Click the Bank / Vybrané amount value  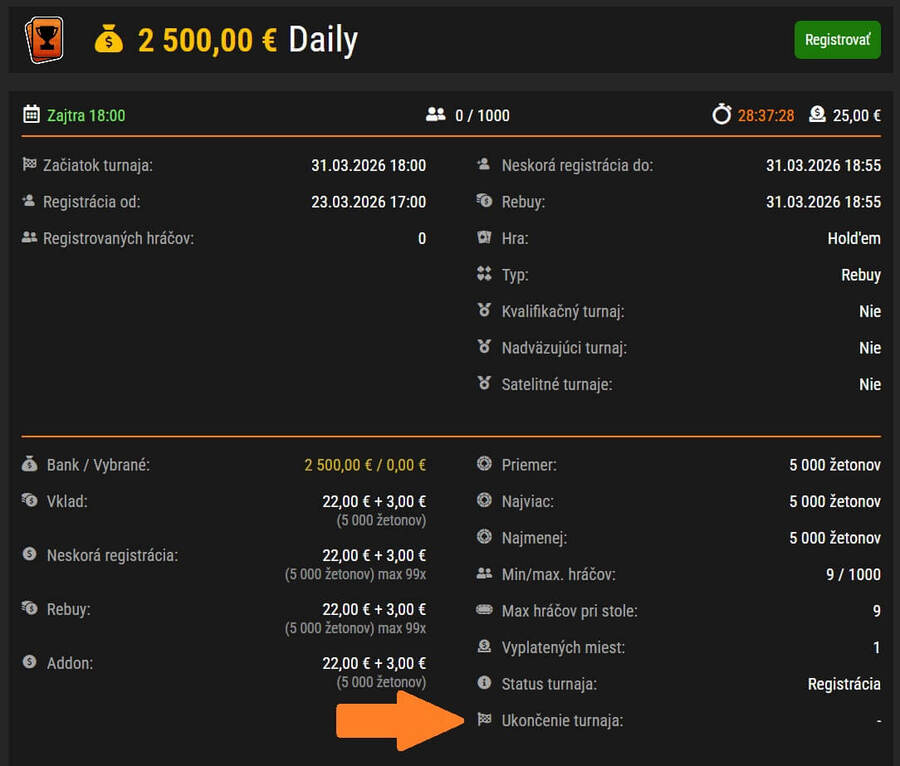(x=365, y=465)
